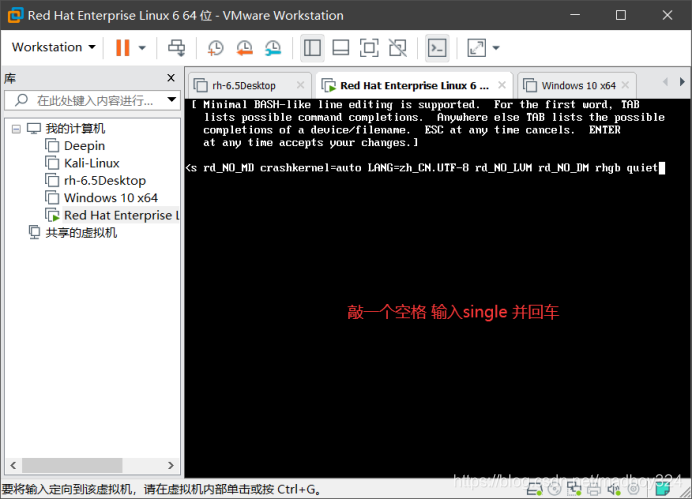Click the network adapter status icon
This screenshot has height=500, width=692.
coord(574,488)
